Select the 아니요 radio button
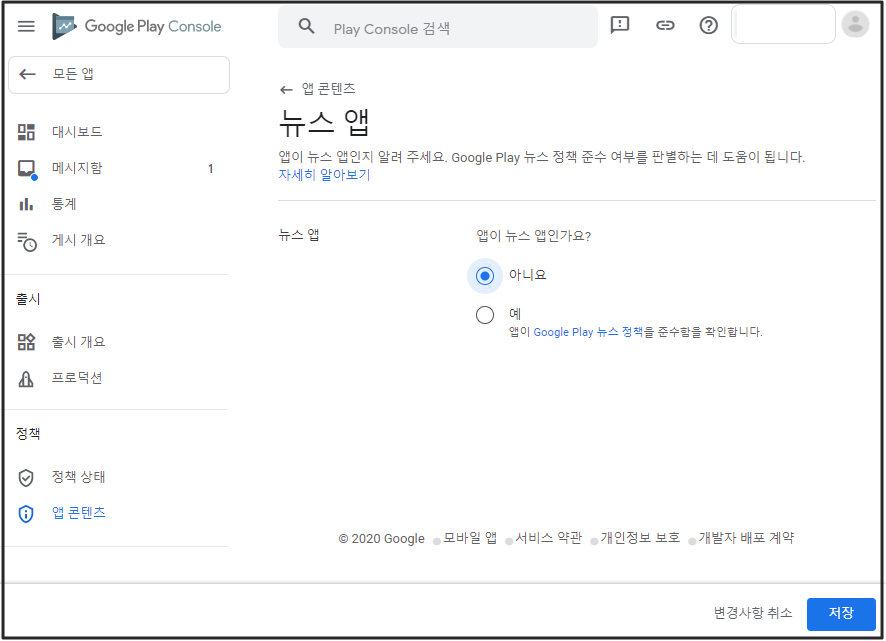886x641 pixels. [485, 276]
